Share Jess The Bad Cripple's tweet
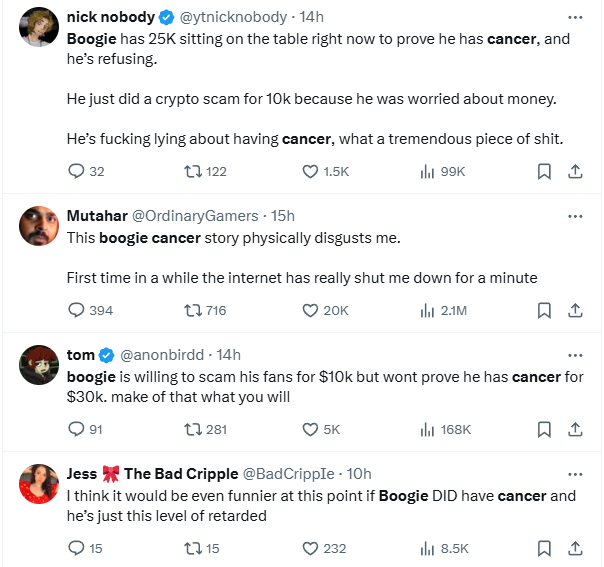 pyautogui.click(x=575, y=549)
